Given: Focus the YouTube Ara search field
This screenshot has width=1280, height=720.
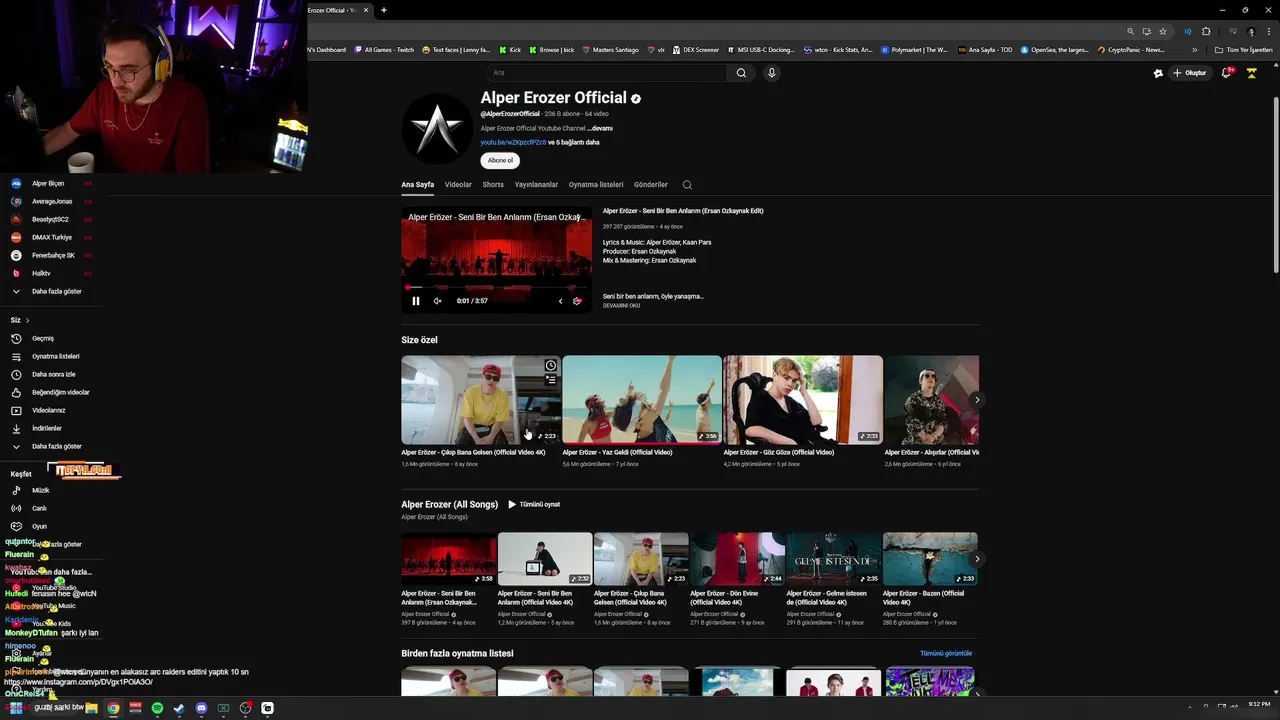Looking at the screenshot, I should 607,73.
